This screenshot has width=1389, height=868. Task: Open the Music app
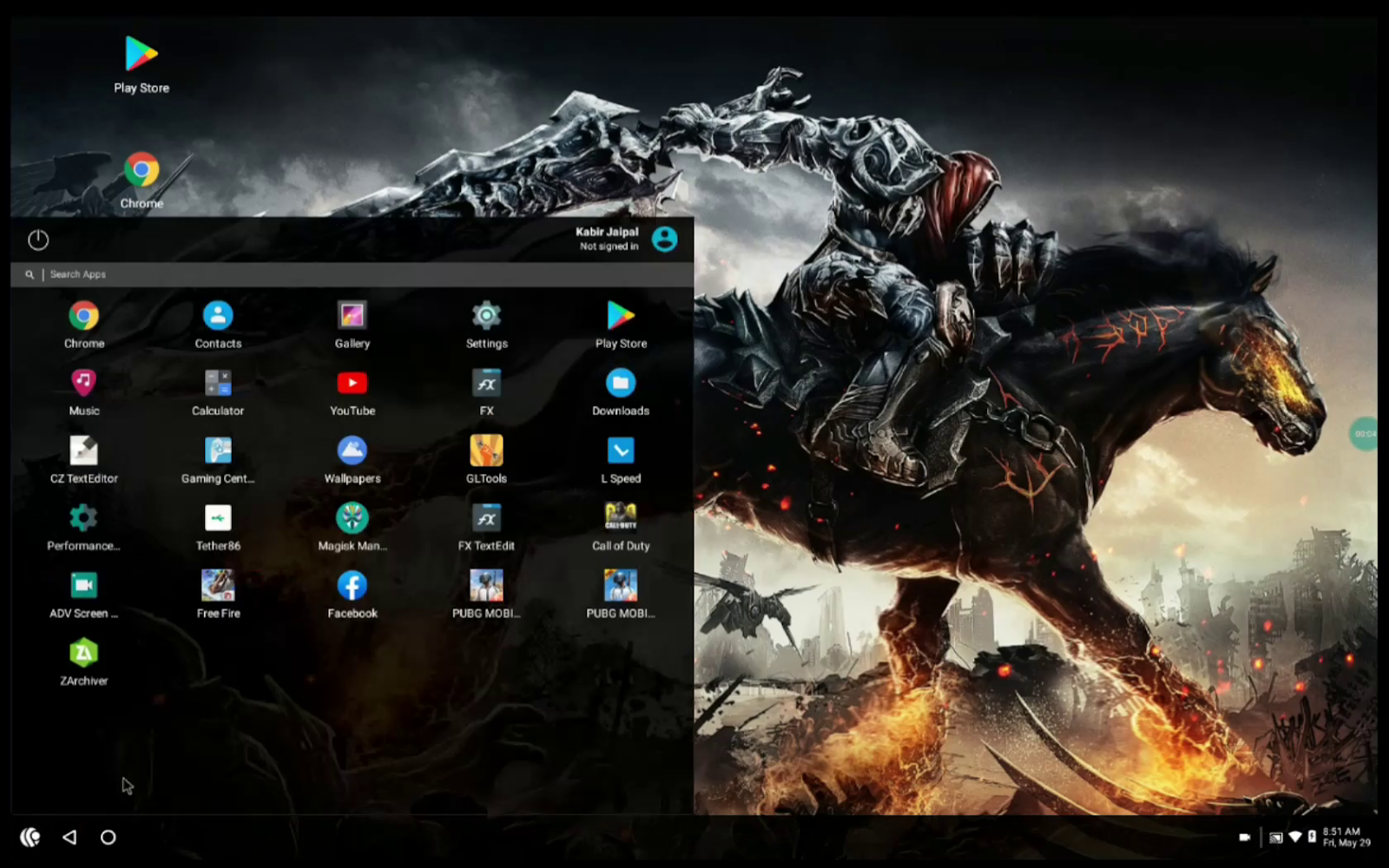pos(84,392)
